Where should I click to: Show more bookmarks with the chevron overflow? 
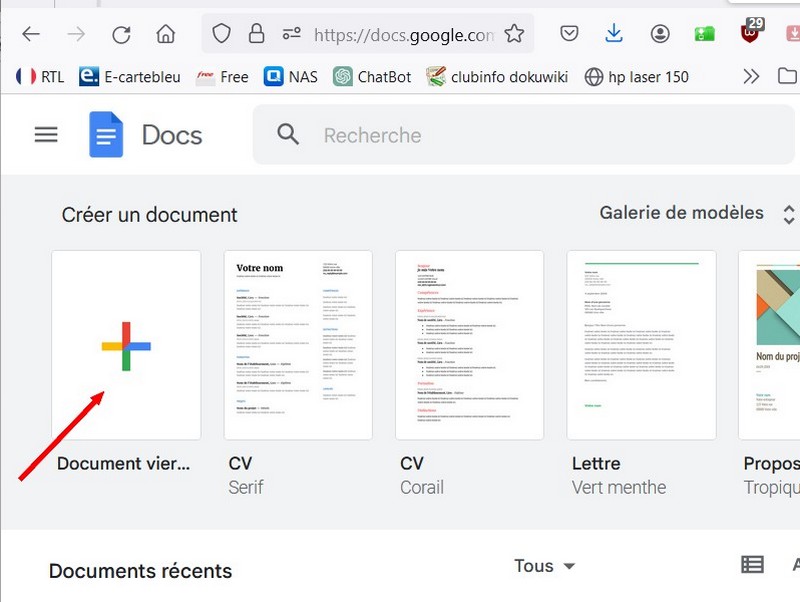pyautogui.click(x=751, y=77)
